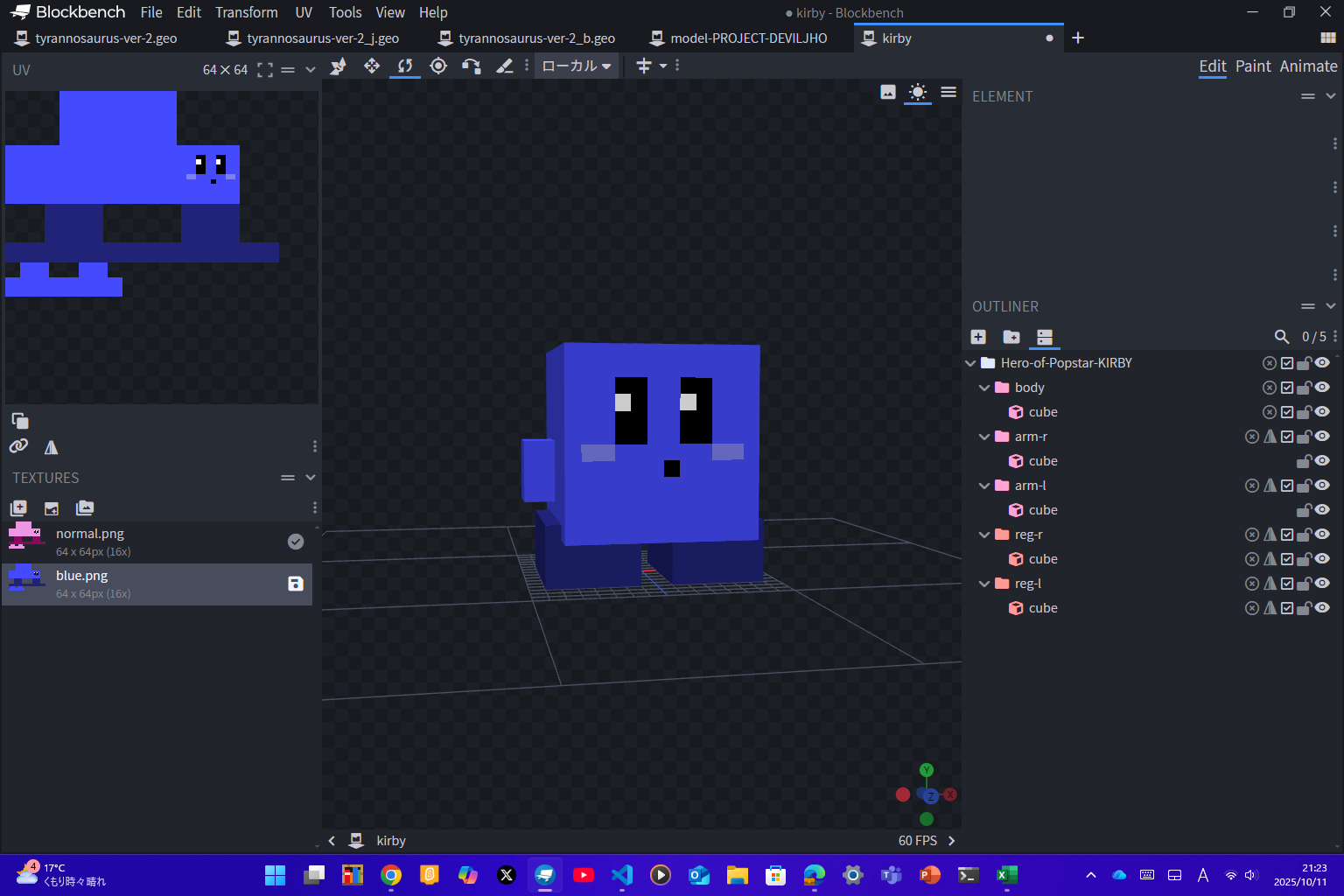1344x896 pixels.
Task: Switch to Paint mode
Action: tap(1252, 66)
